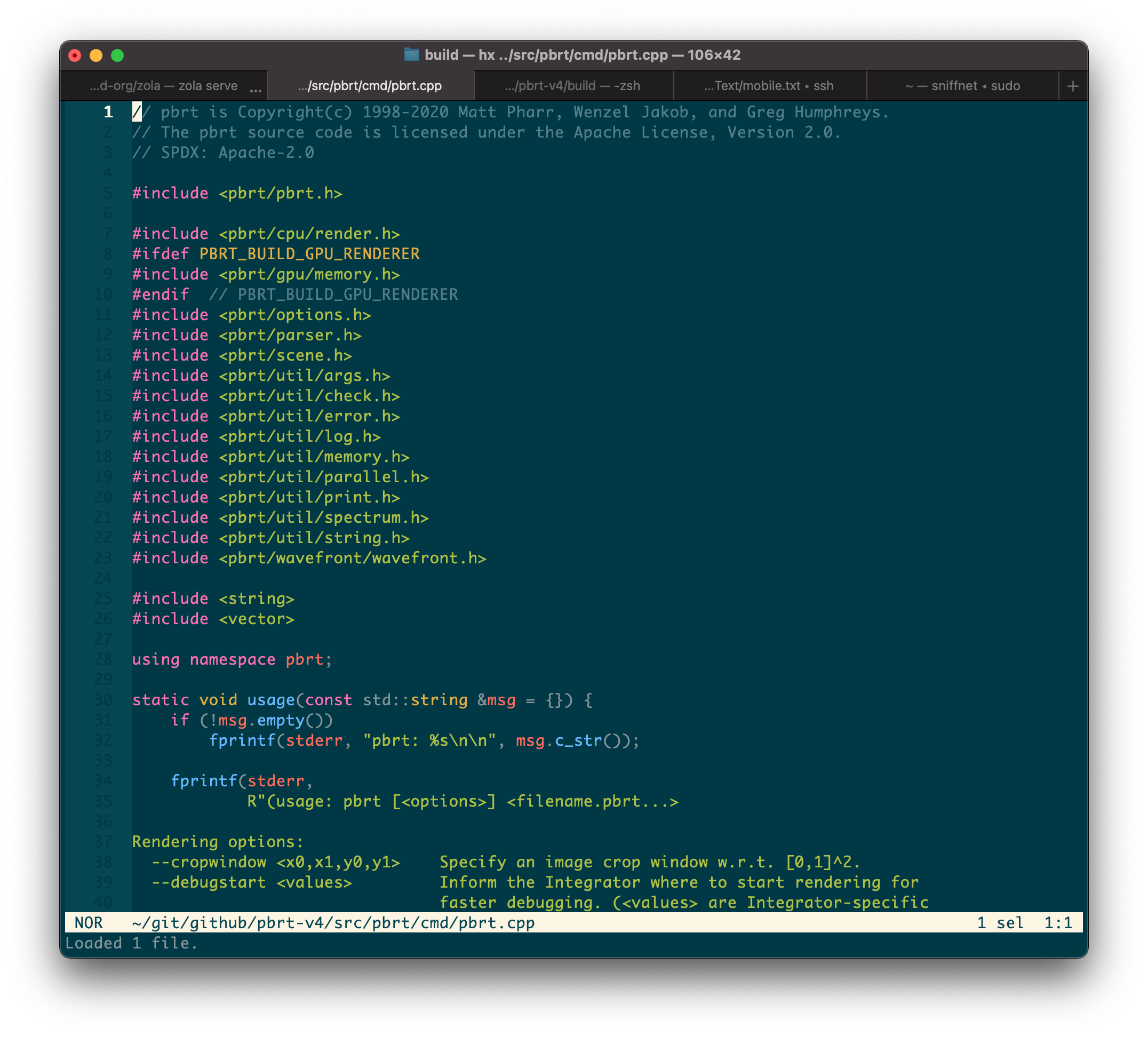This screenshot has height=1037, width=1148.
Task: Click the include <pbrt/util/log.h> line
Action: [256, 436]
